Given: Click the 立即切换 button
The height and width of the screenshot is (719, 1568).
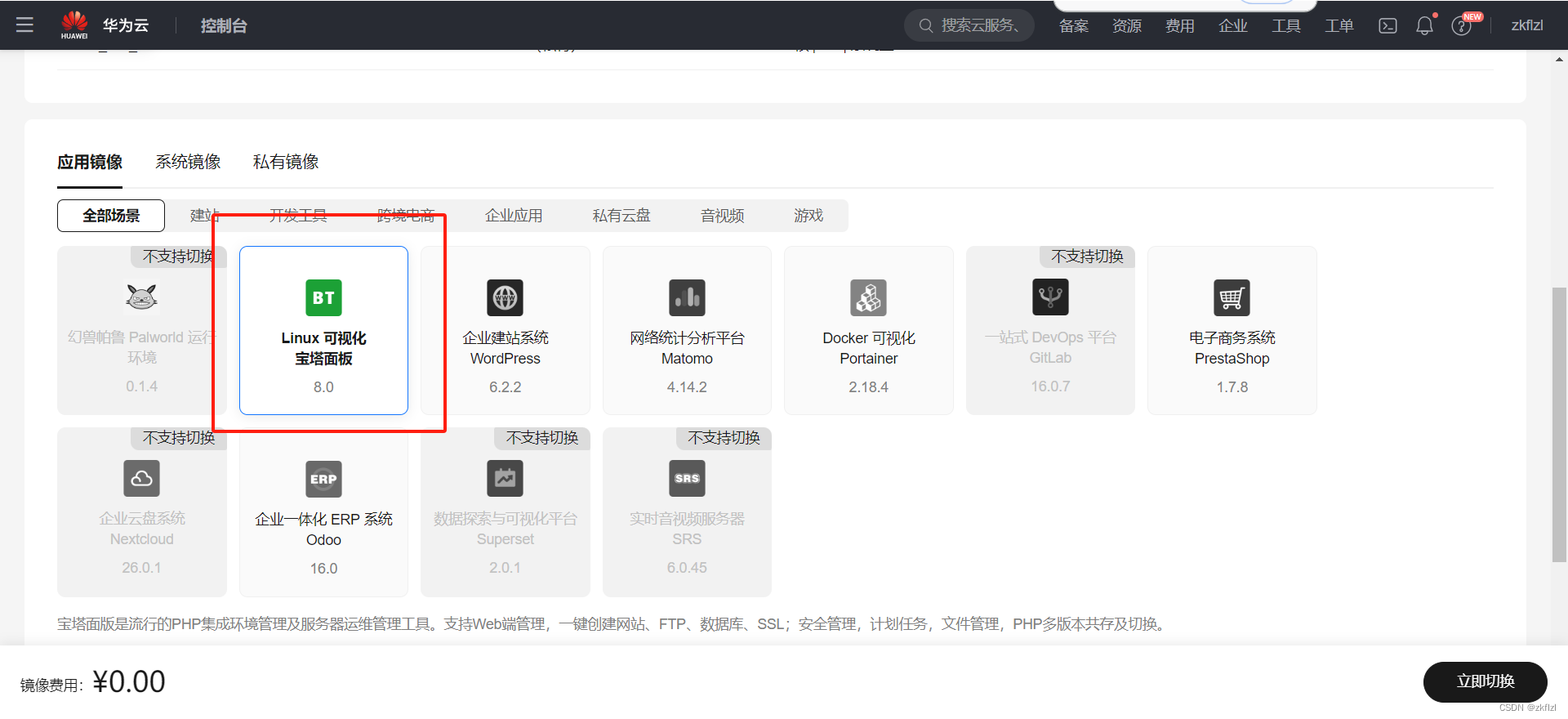Looking at the screenshot, I should pos(1485,681).
